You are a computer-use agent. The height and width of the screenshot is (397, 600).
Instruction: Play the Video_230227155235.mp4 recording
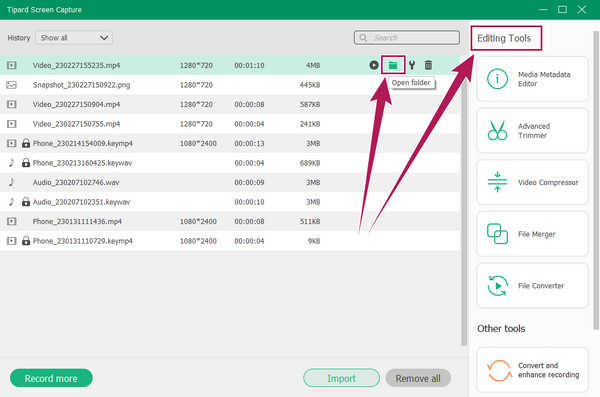(374, 65)
